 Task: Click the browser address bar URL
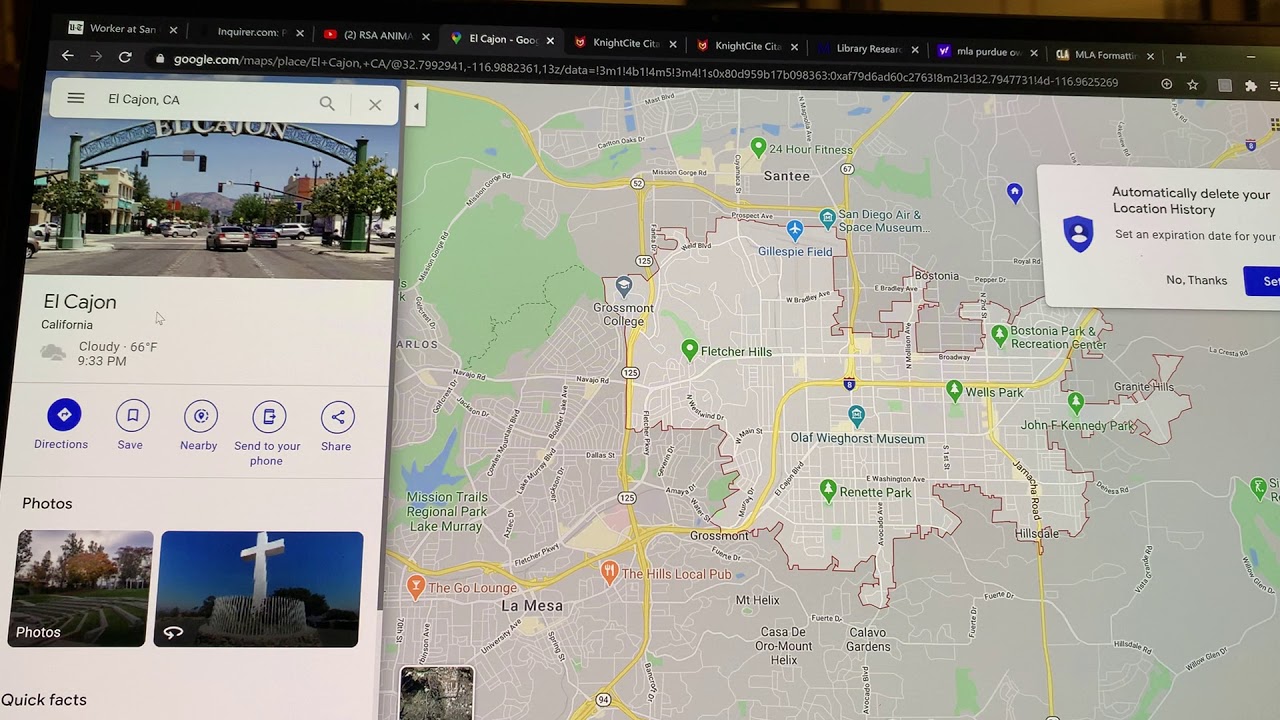(x=646, y=71)
